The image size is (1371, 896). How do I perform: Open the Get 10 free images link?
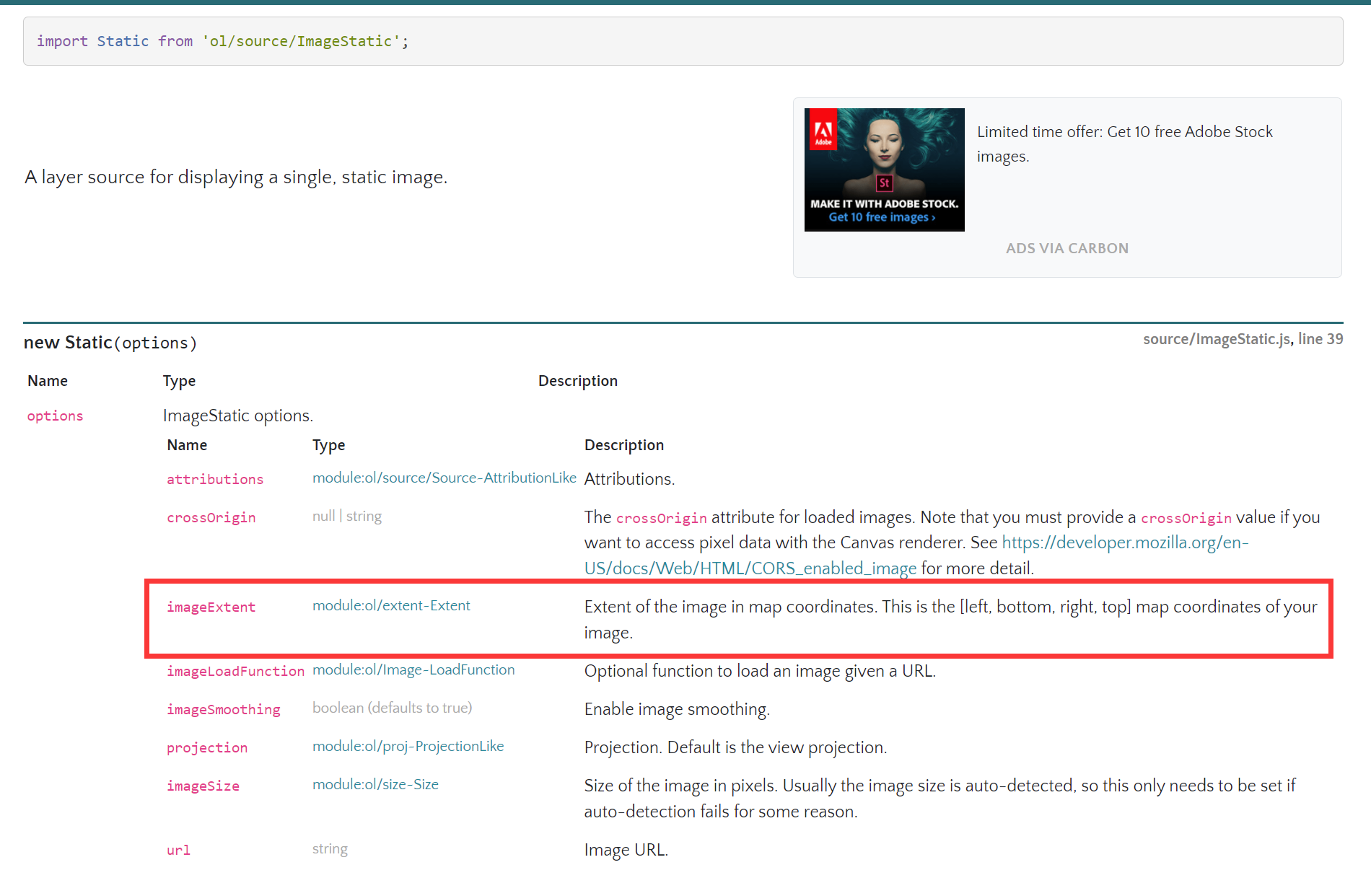883,216
